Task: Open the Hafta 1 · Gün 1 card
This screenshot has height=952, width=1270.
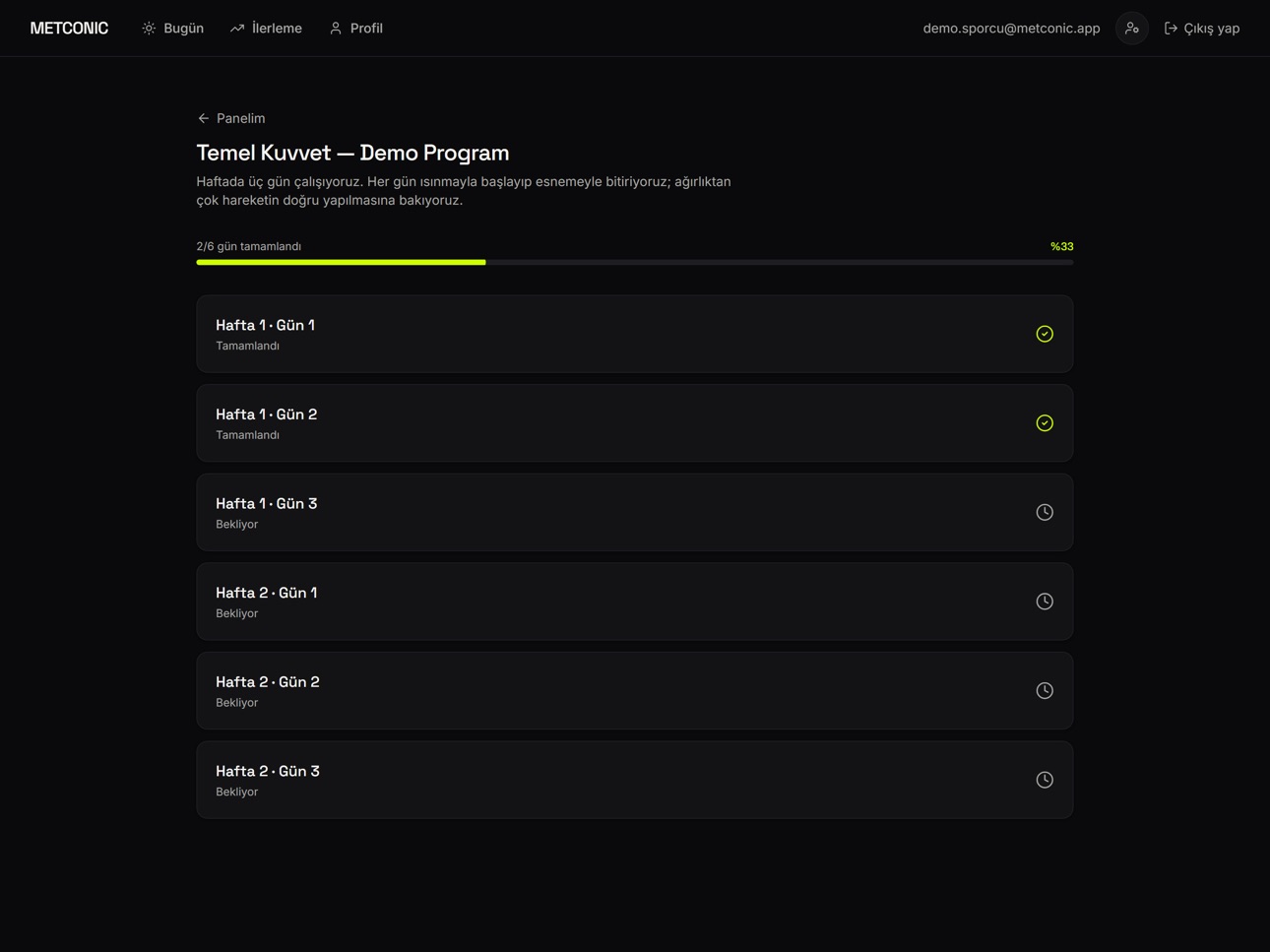Action: click(634, 334)
